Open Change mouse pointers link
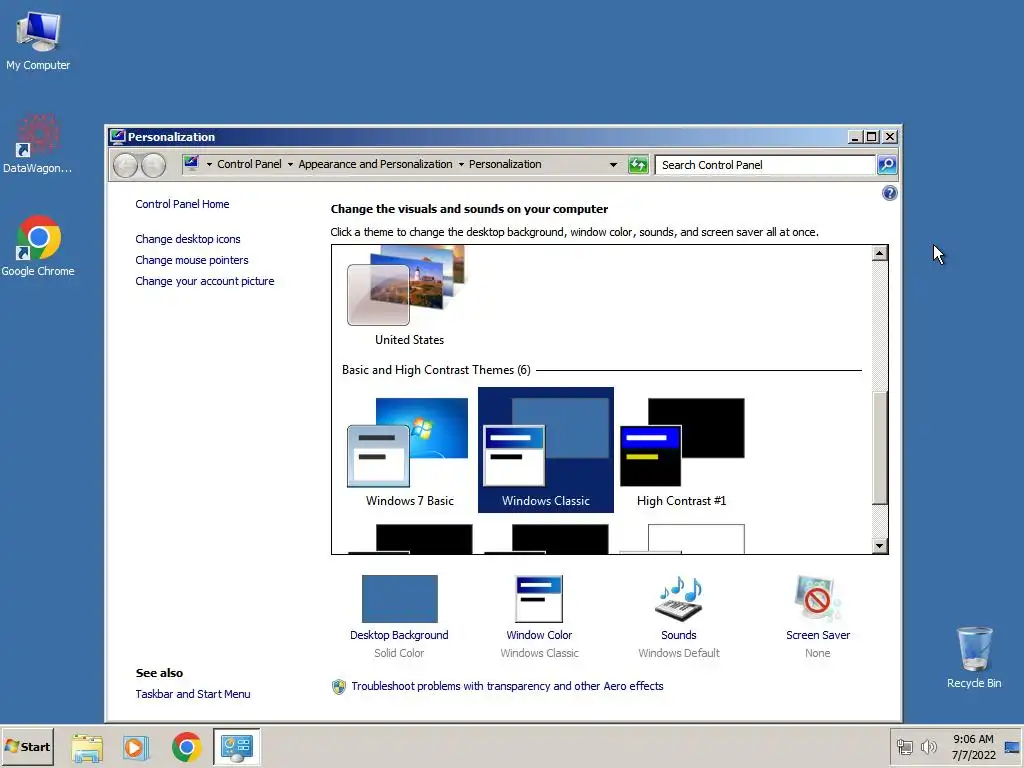Screen dimensions: 1024x768 point(191,260)
